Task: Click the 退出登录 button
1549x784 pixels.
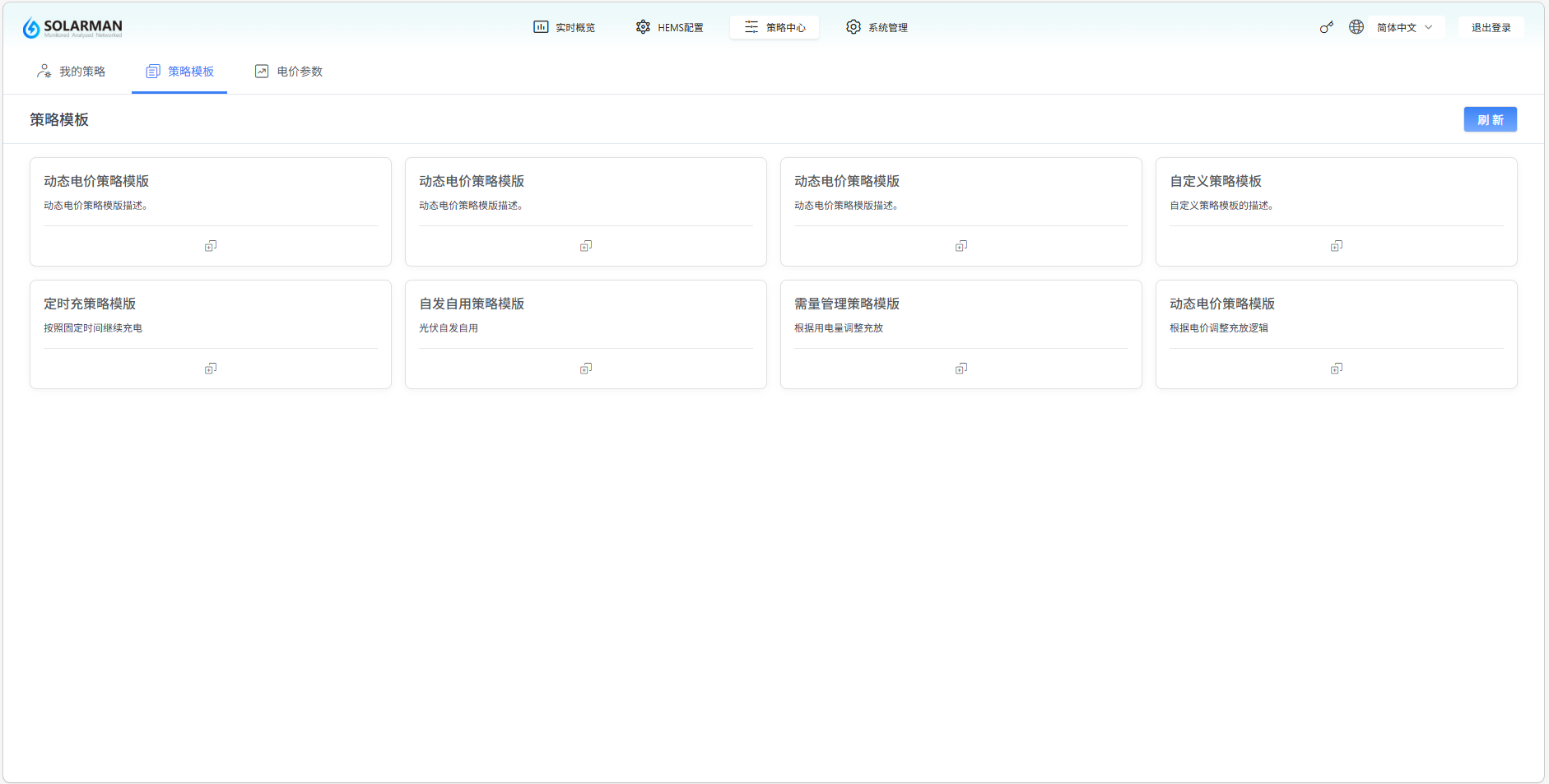Action: [x=1491, y=27]
